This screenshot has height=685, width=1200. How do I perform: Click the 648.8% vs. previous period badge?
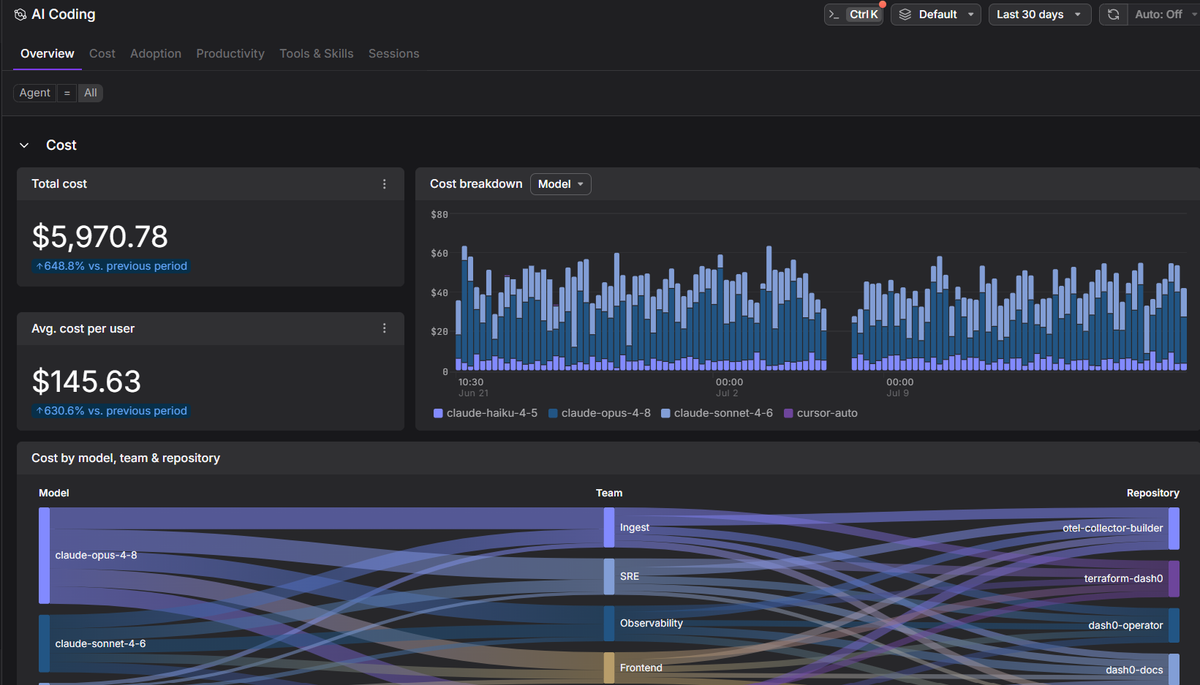(110, 266)
